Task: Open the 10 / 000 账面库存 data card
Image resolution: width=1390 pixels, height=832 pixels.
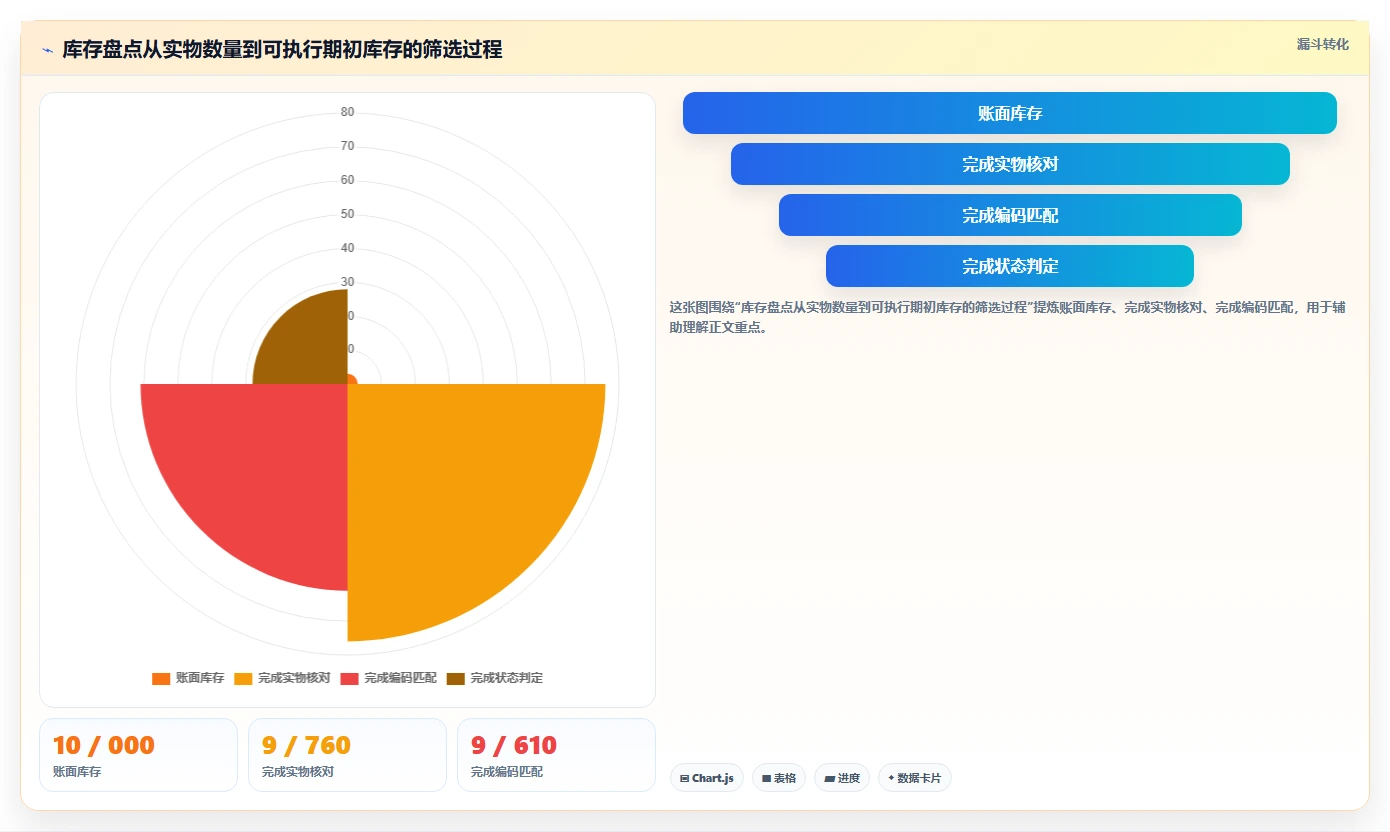Action: pyautogui.click(x=139, y=755)
